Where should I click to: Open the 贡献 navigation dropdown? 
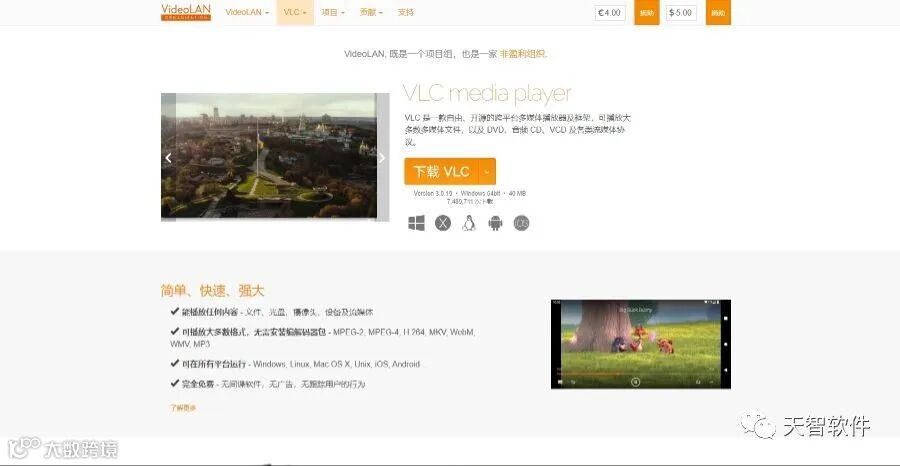coord(371,12)
